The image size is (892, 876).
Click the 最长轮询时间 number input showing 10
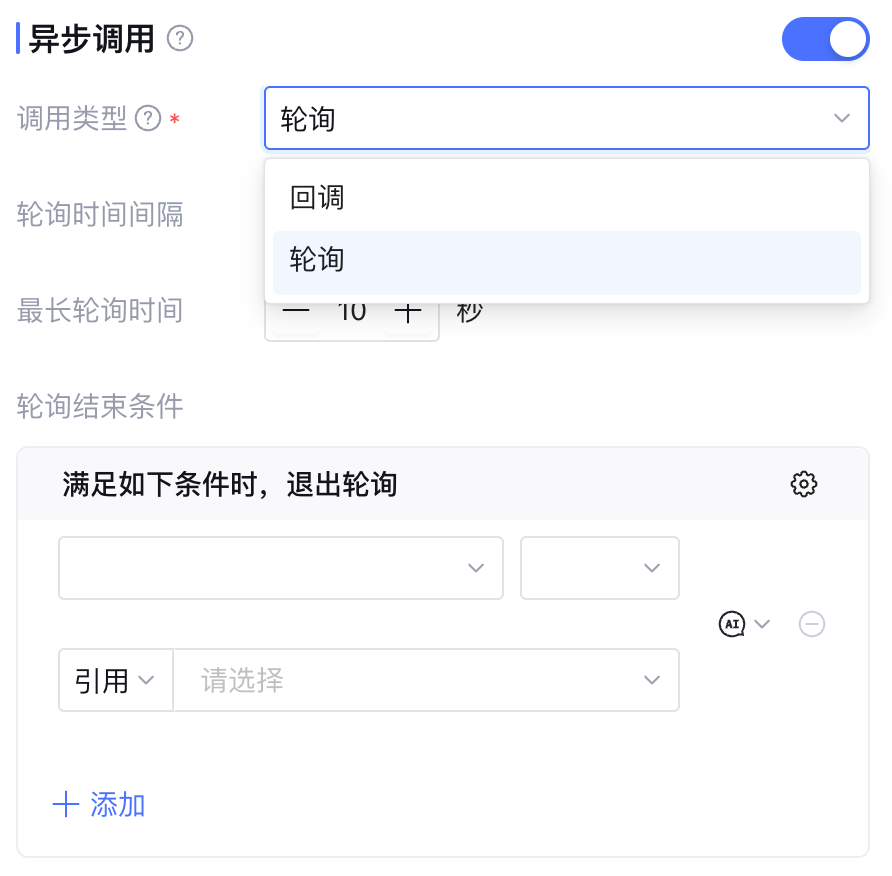[x=352, y=313]
